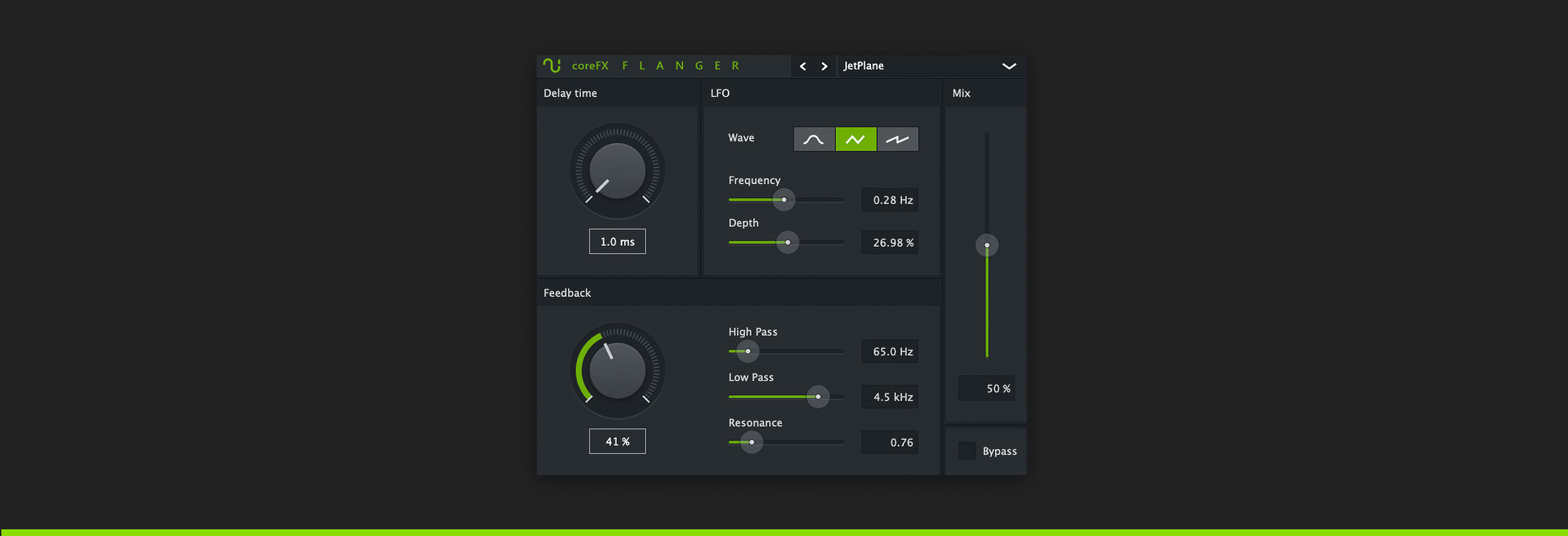
Task: Click the Mix vertical slider handle
Action: [x=986, y=245]
